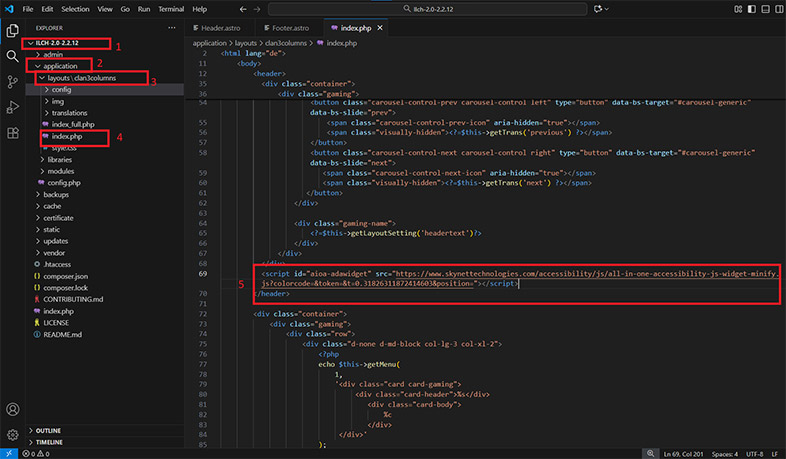This screenshot has width=786, height=459.
Task: Click the remote window icon in status bar
Action: pos(7,453)
